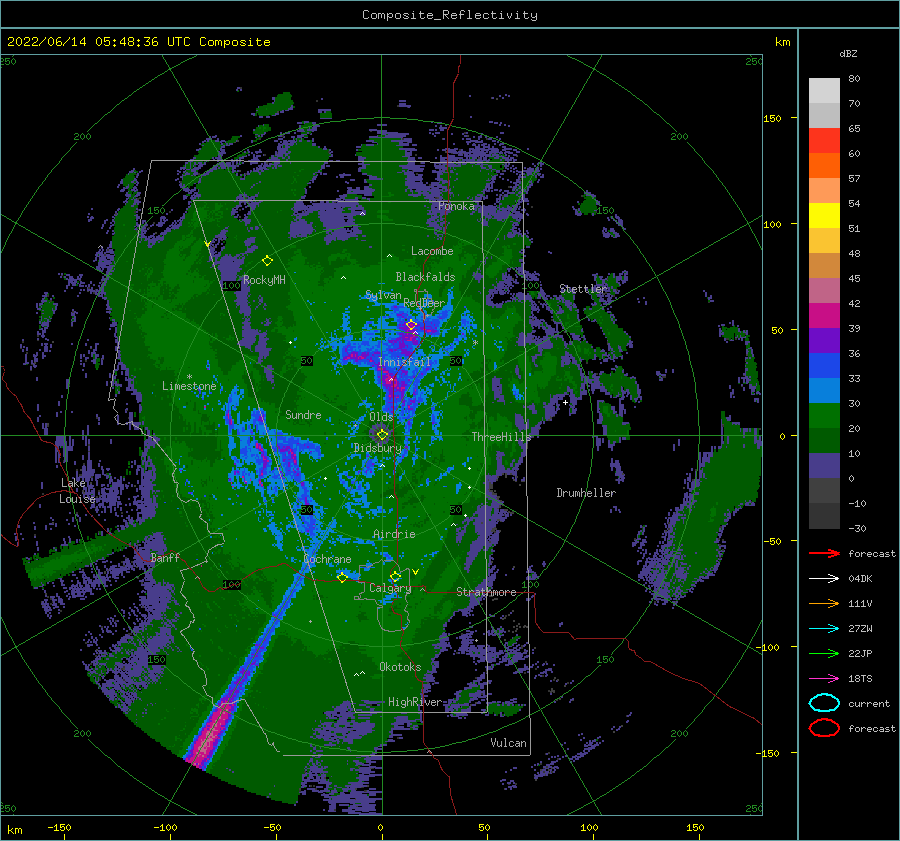
Task: Click the Drumheller label
Action: coord(586,493)
